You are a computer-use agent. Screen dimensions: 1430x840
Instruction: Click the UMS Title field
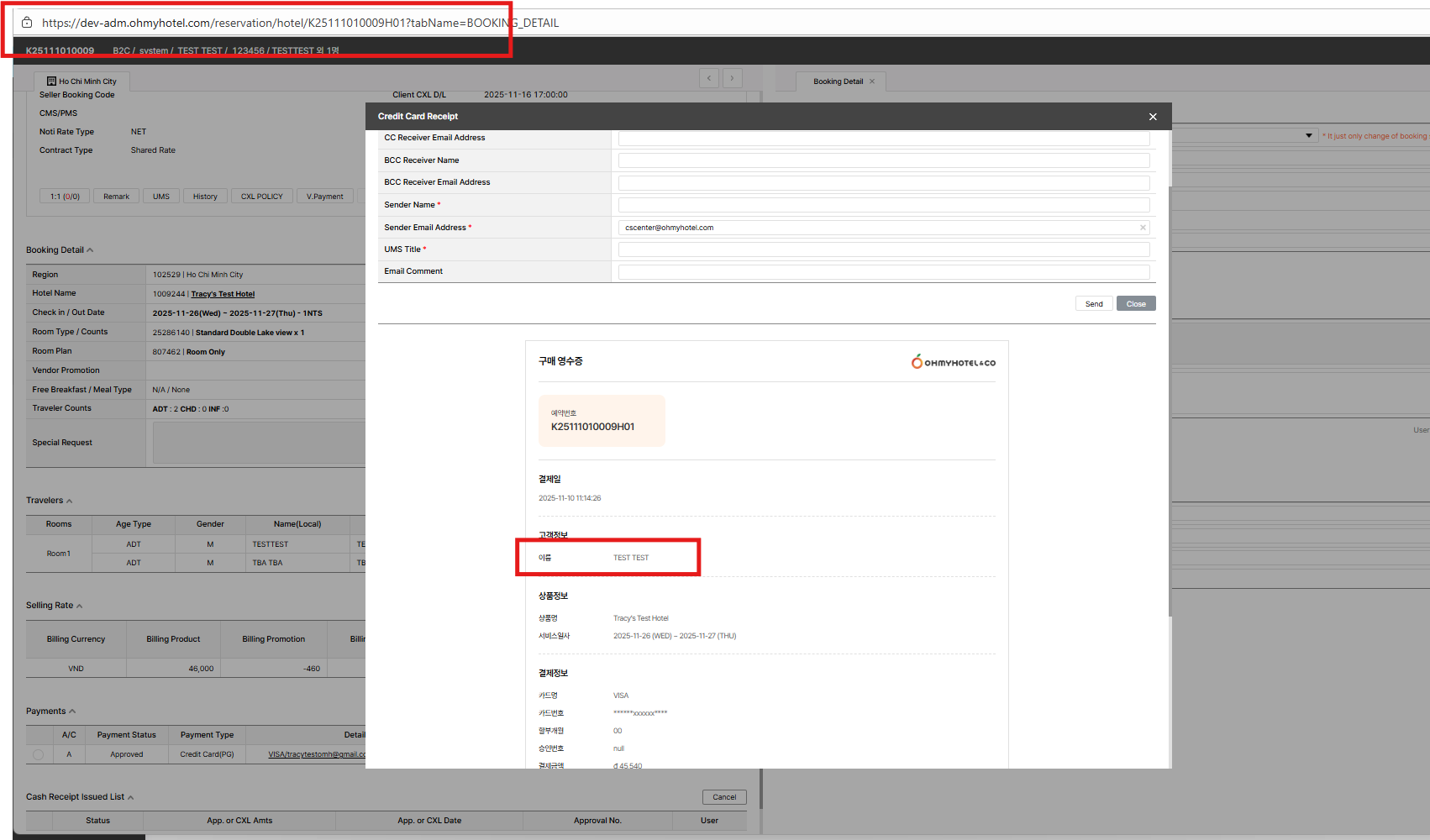coord(884,249)
